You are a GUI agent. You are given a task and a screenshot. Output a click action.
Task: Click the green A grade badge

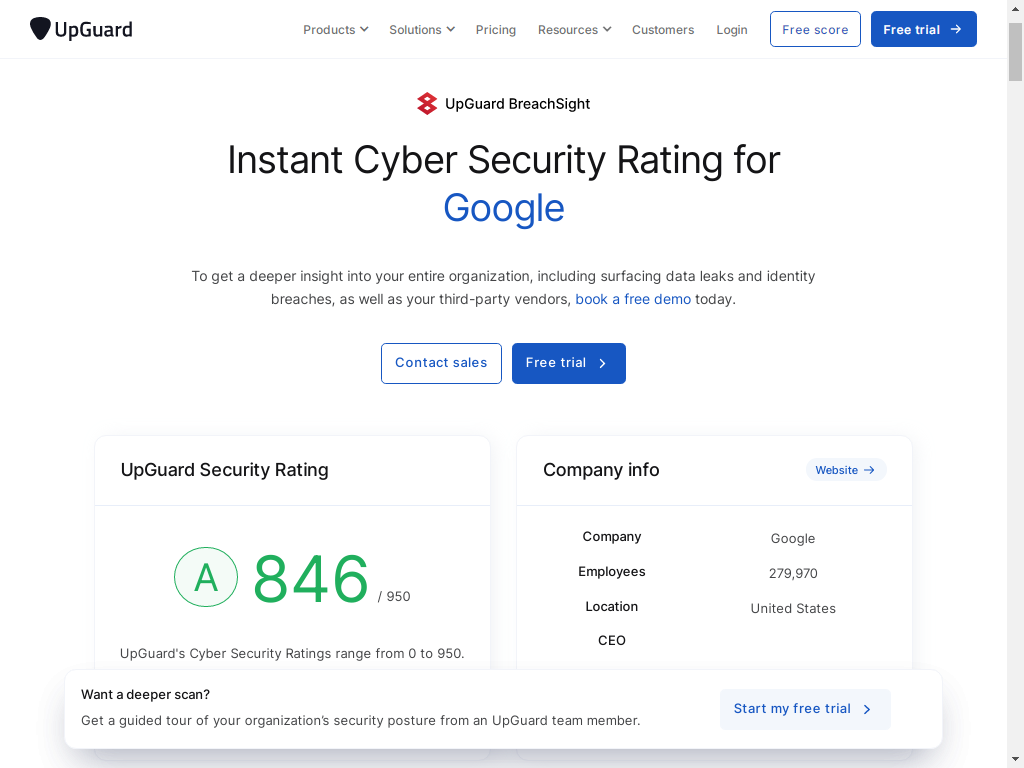[x=206, y=577]
